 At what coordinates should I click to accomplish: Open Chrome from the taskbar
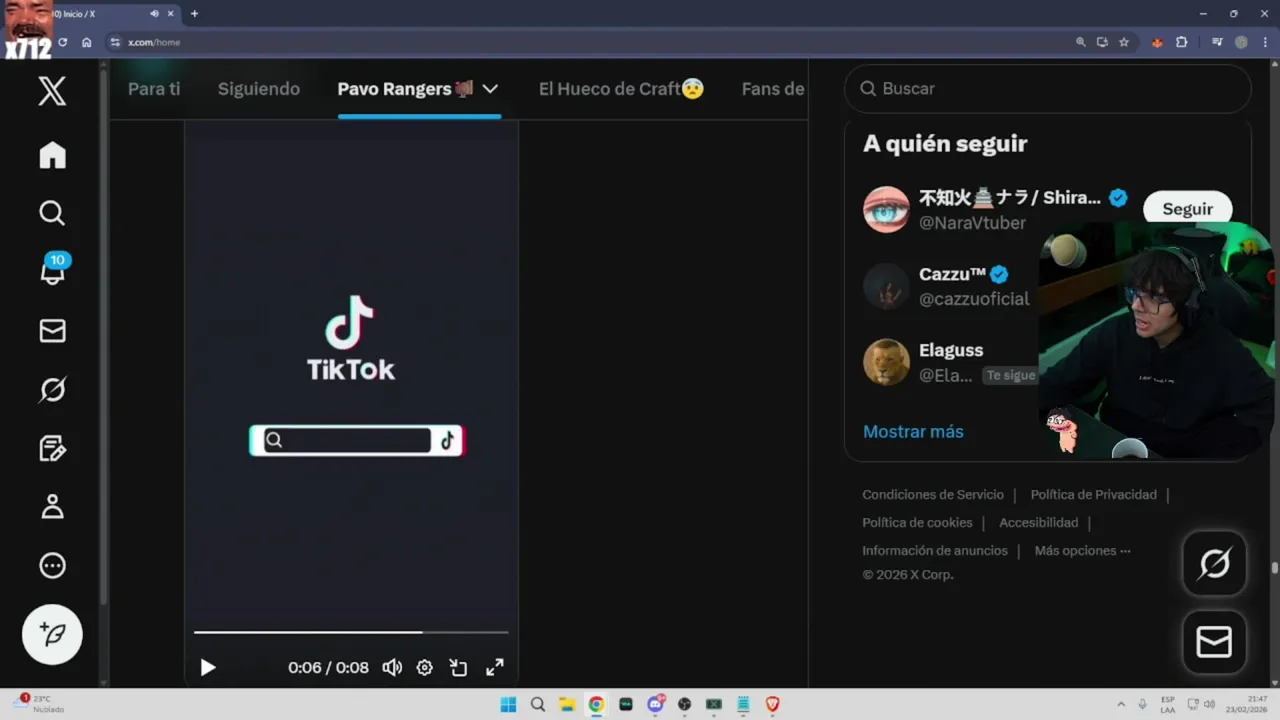pyautogui.click(x=596, y=704)
